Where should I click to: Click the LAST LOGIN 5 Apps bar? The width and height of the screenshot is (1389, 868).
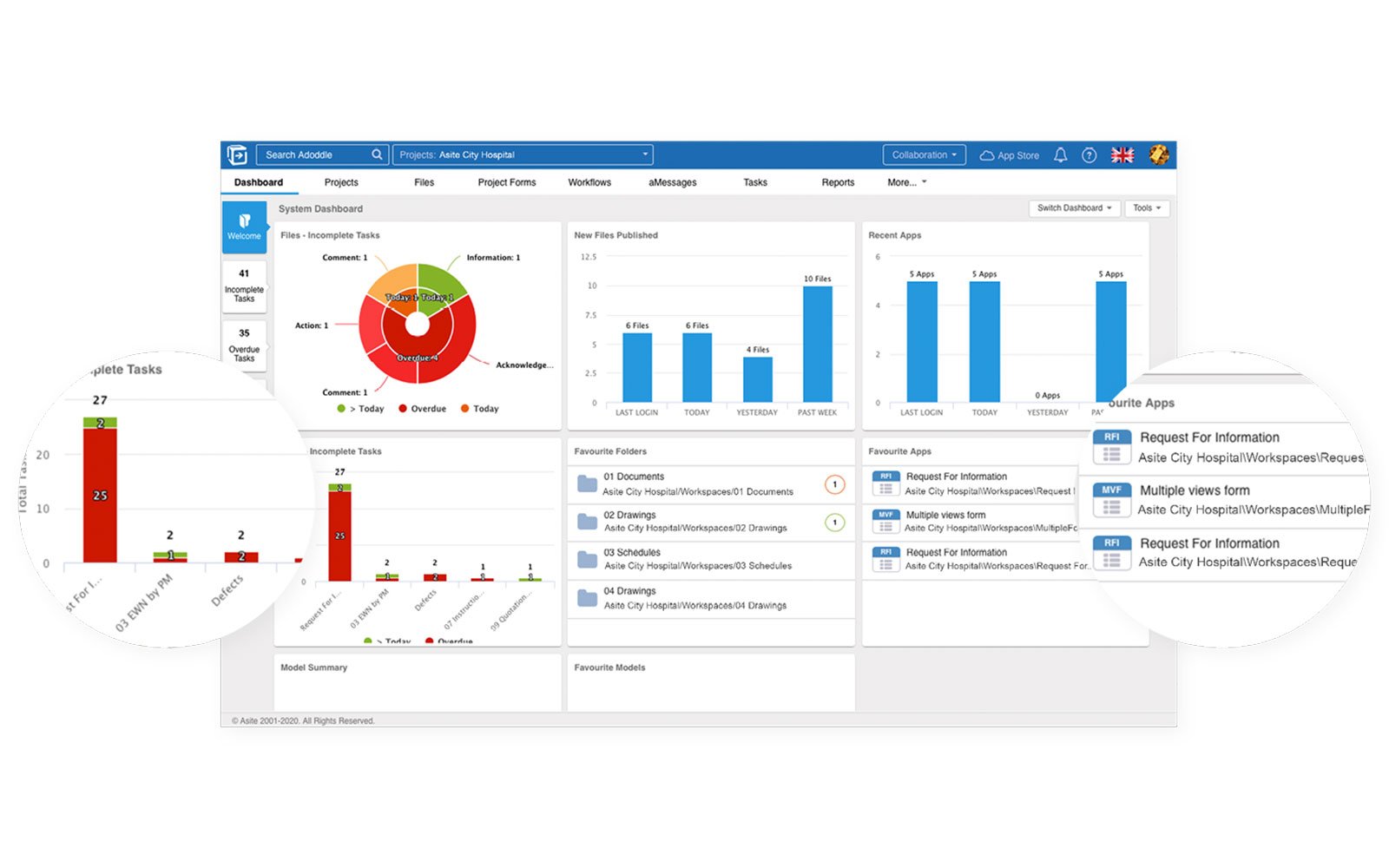(922, 342)
